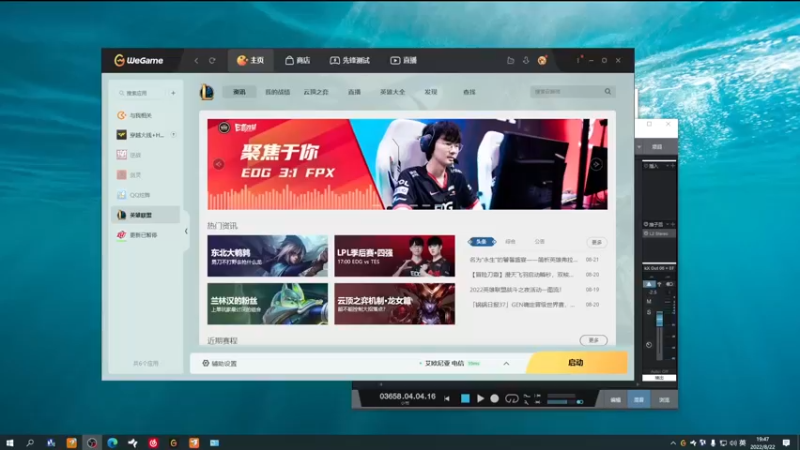This screenshot has width=800, height=450.
Task: Add an app with the sidebar plus button
Action: coord(173,93)
